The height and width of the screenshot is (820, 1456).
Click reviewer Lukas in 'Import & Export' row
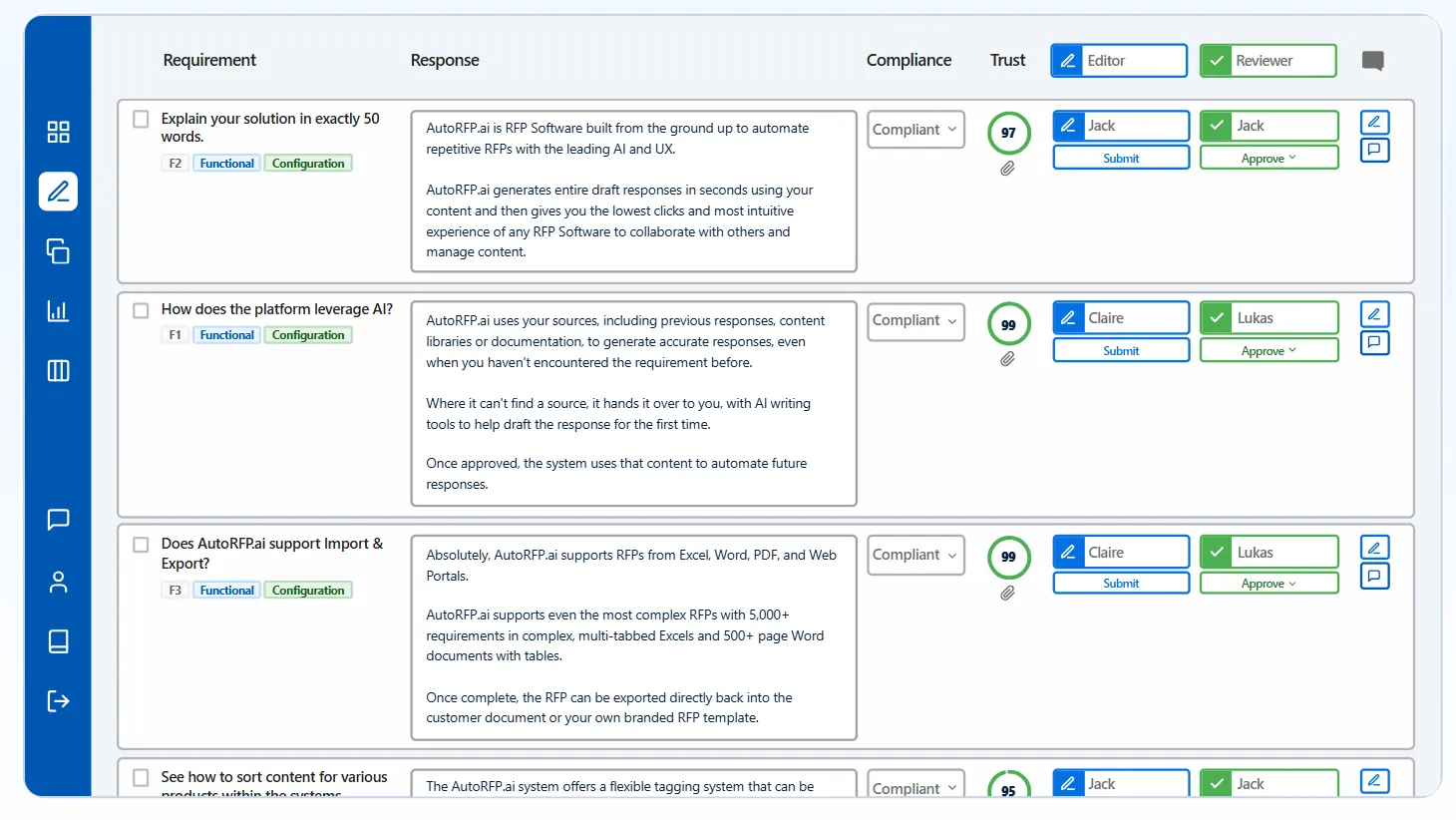coord(1269,553)
